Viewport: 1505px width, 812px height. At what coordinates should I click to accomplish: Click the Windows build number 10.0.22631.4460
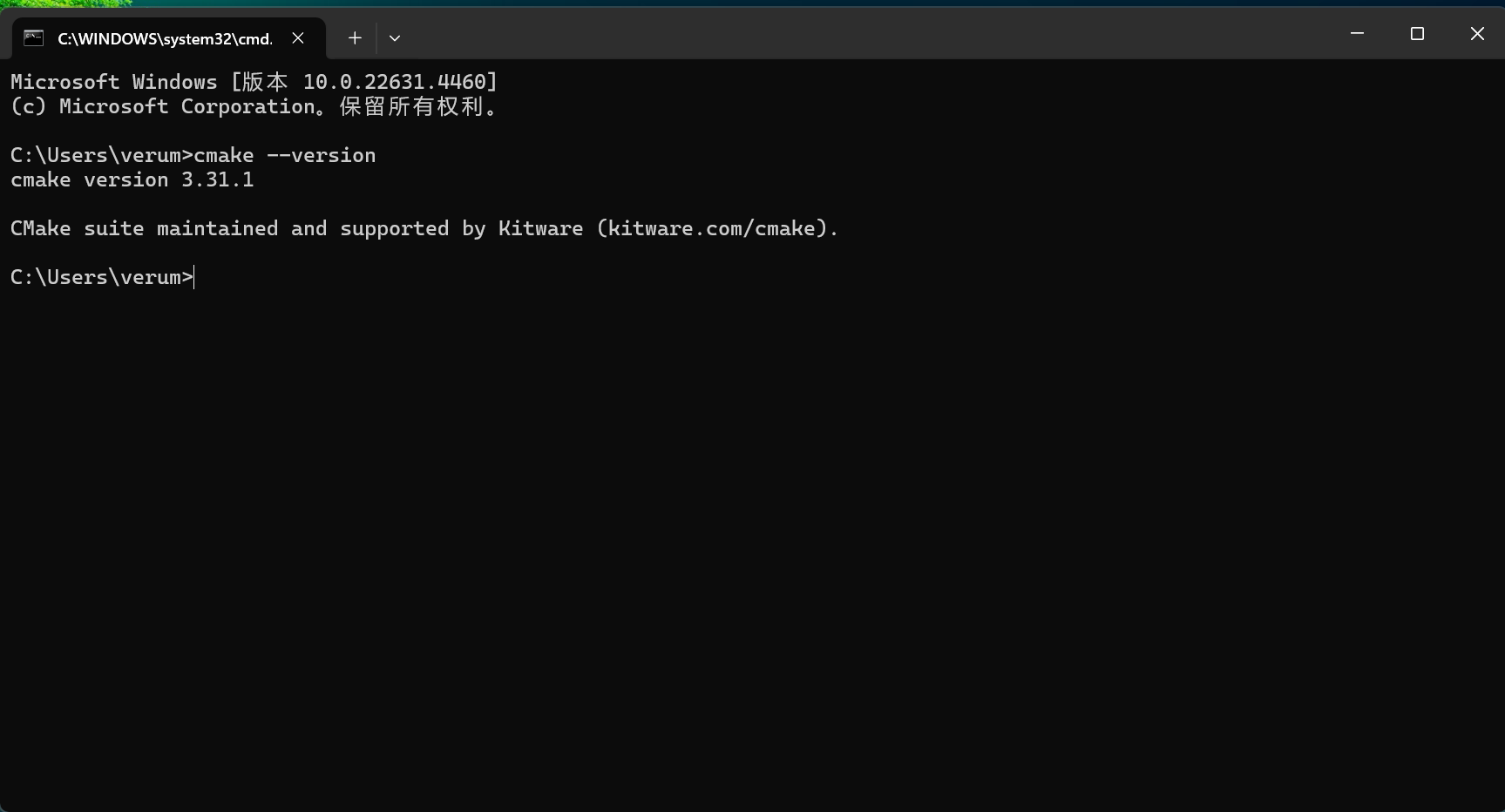(394, 82)
